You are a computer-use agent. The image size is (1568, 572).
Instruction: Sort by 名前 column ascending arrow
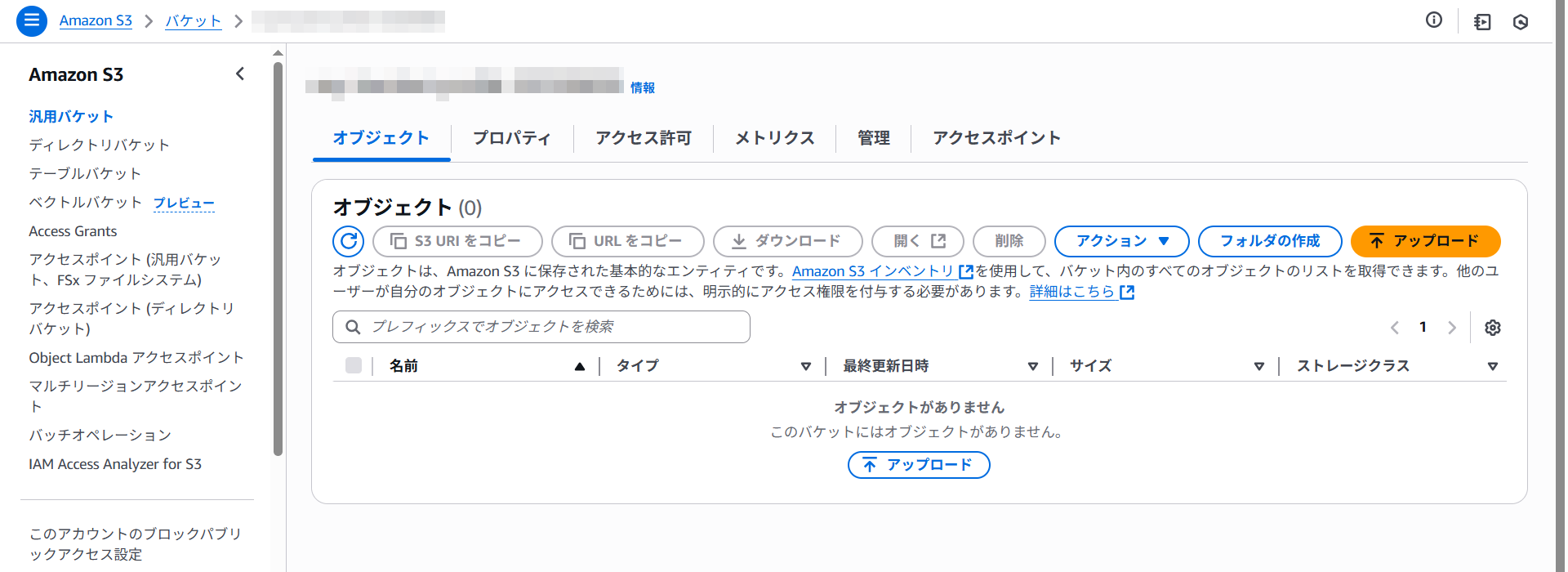579,367
